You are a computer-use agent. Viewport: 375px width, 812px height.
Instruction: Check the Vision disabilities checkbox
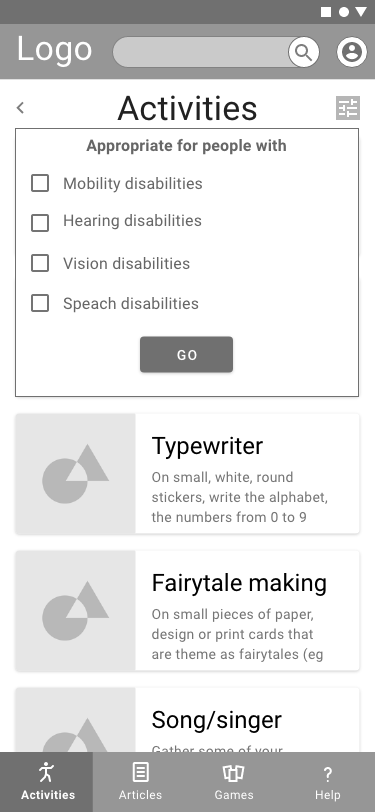coord(40,263)
